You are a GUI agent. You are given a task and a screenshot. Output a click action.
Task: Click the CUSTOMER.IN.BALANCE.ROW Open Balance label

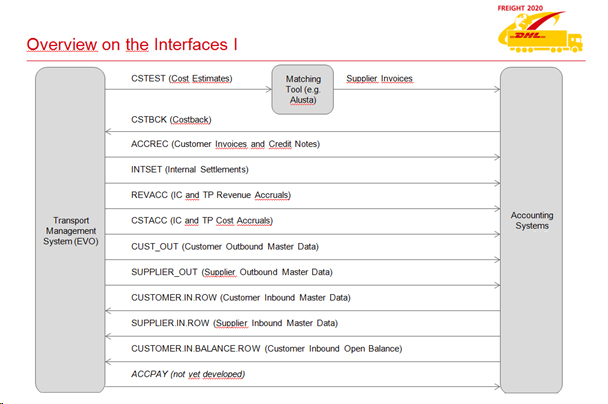click(x=267, y=349)
